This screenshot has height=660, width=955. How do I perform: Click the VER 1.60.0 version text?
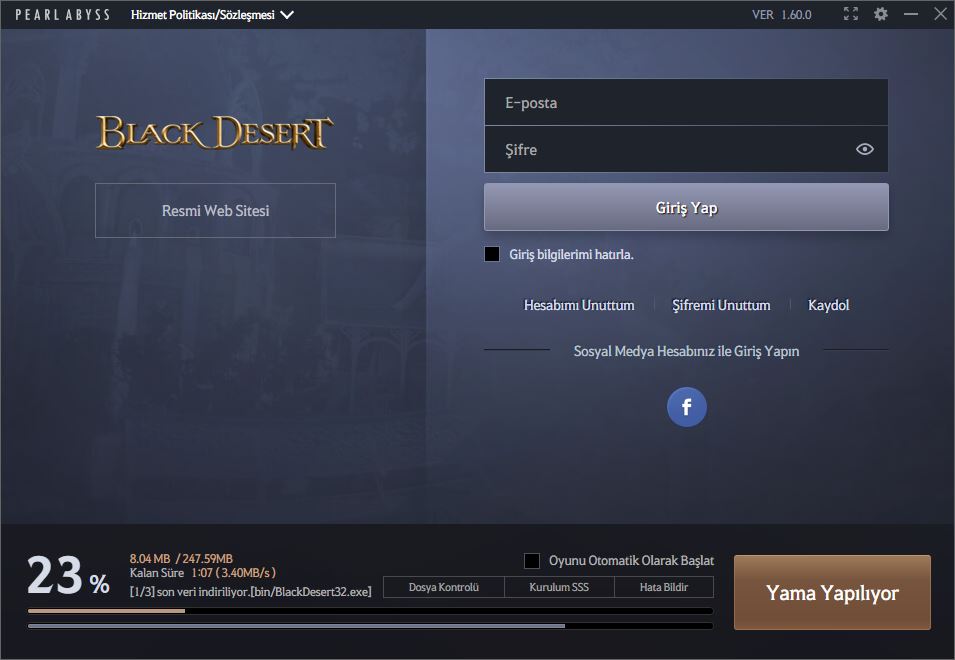point(781,15)
